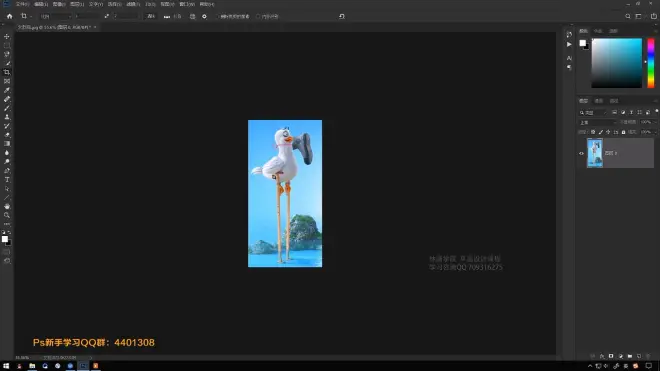Toggle shape layer filter icon
Image resolution: width=660 pixels, height=371 pixels.
pos(639,112)
